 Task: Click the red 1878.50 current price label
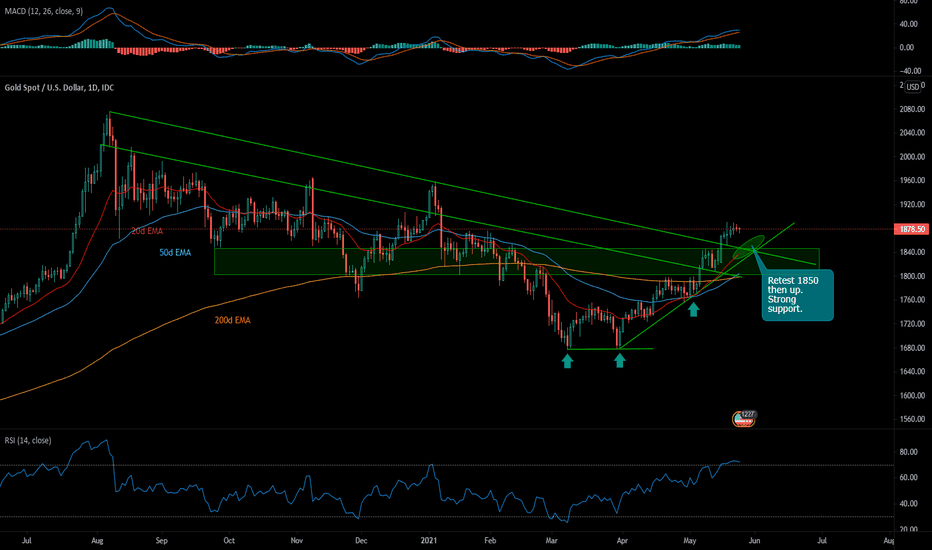coord(911,229)
